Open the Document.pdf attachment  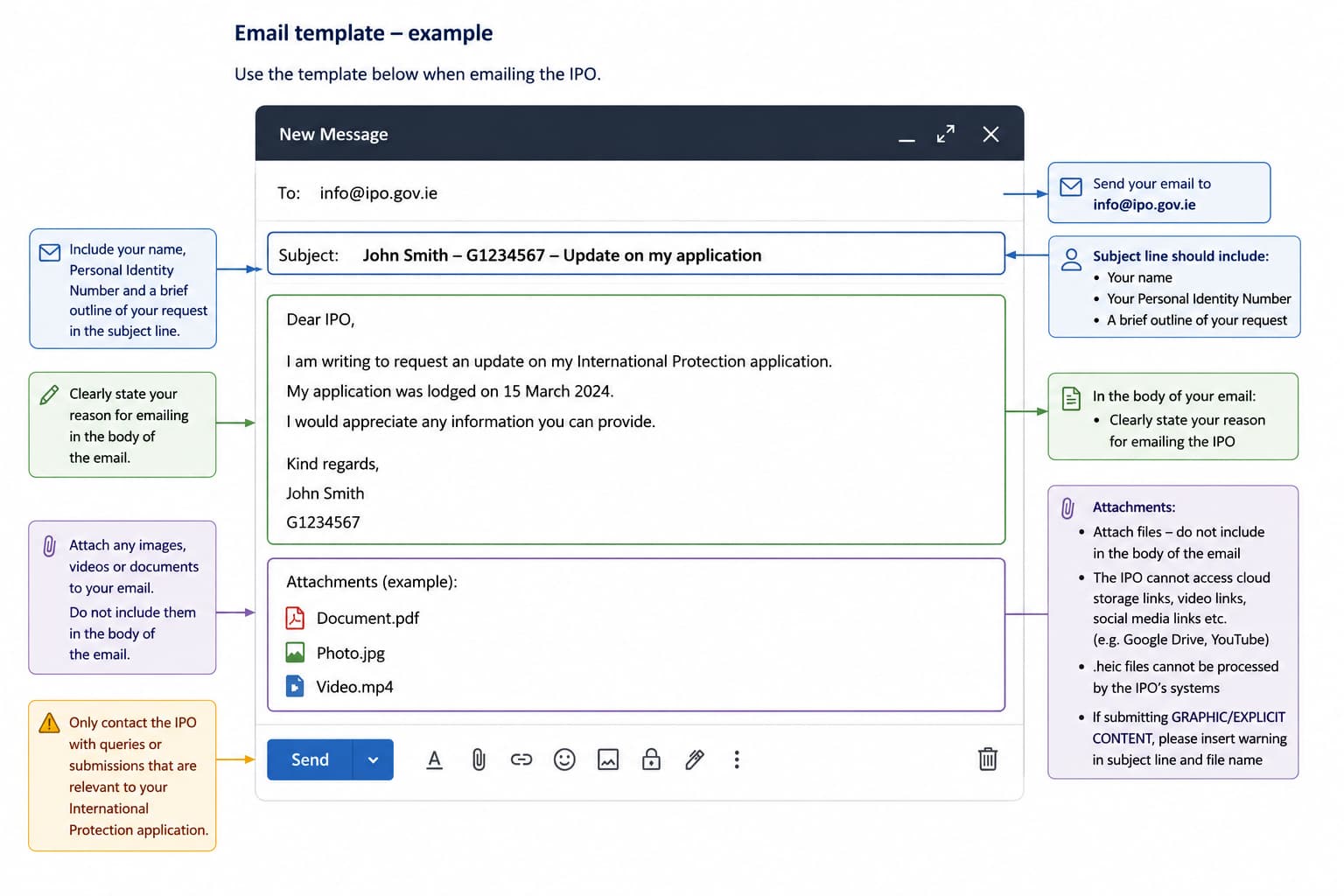click(367, 618)
